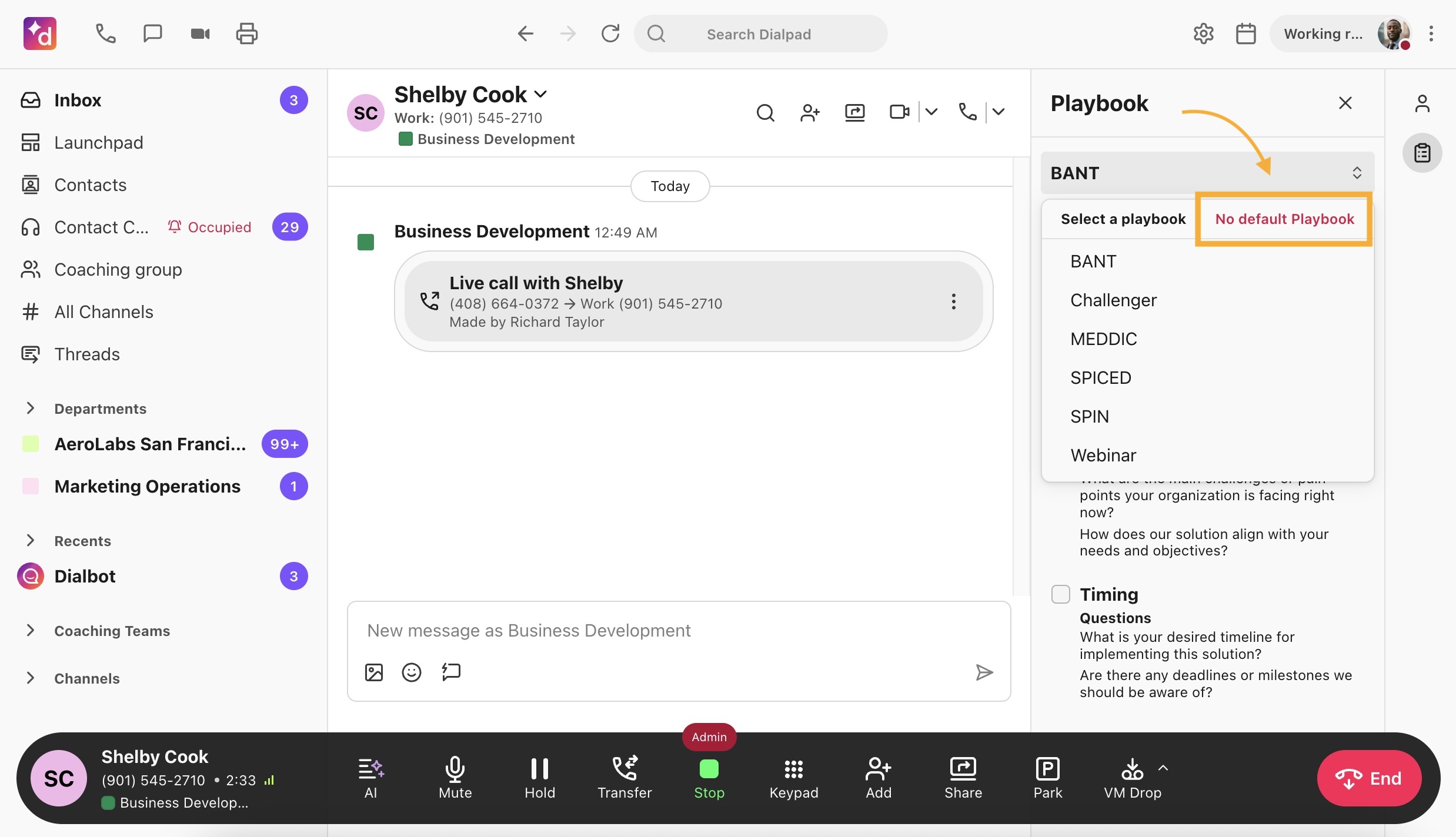
Task: Open new message chat bubble icon
Action: 152,34
